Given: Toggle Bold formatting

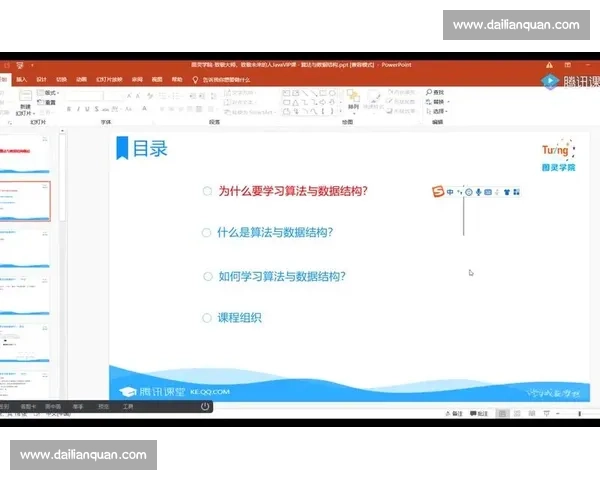Looking at the screenshot, I should (x=69, y=109).
